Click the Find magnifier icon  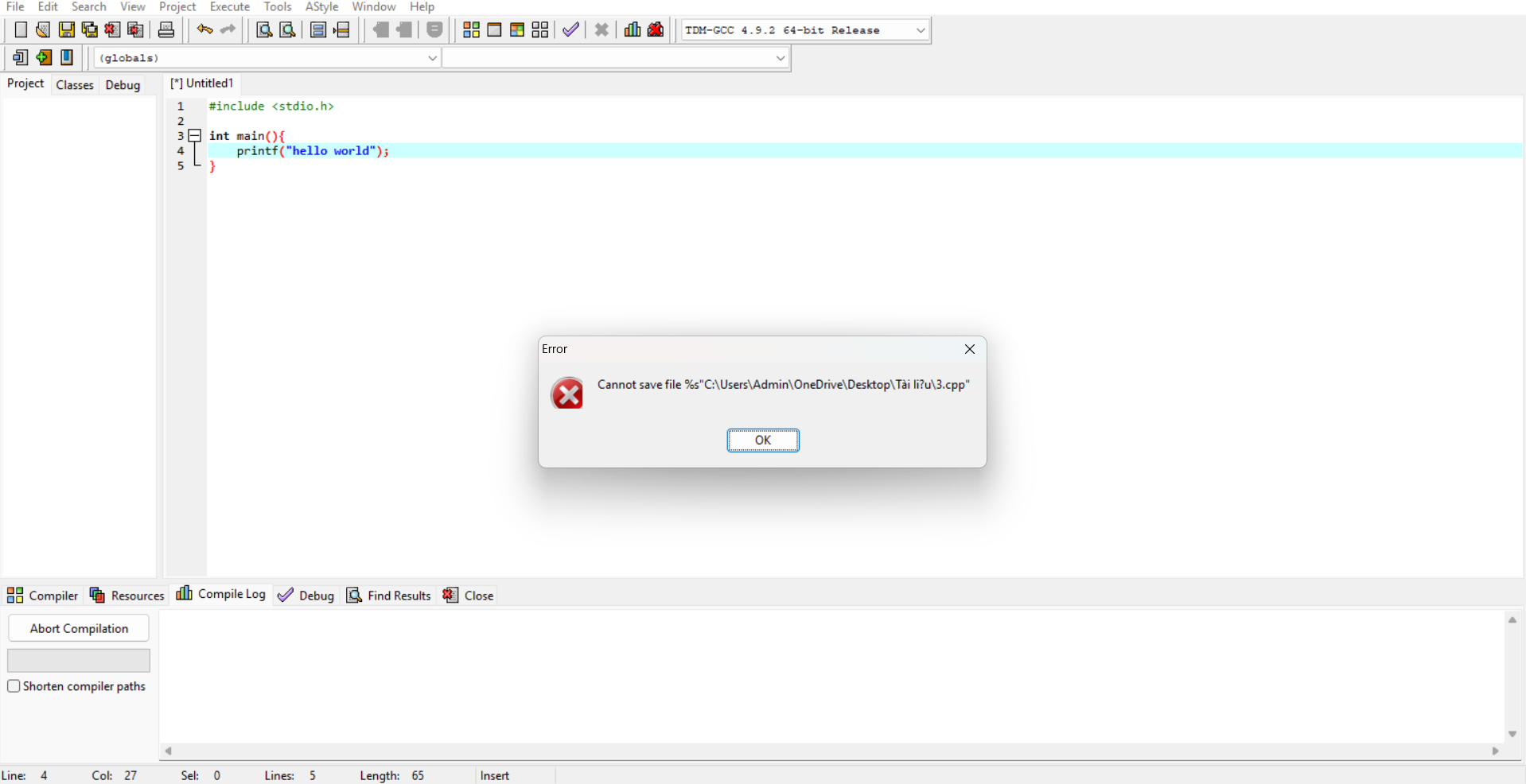pos(264,30)
